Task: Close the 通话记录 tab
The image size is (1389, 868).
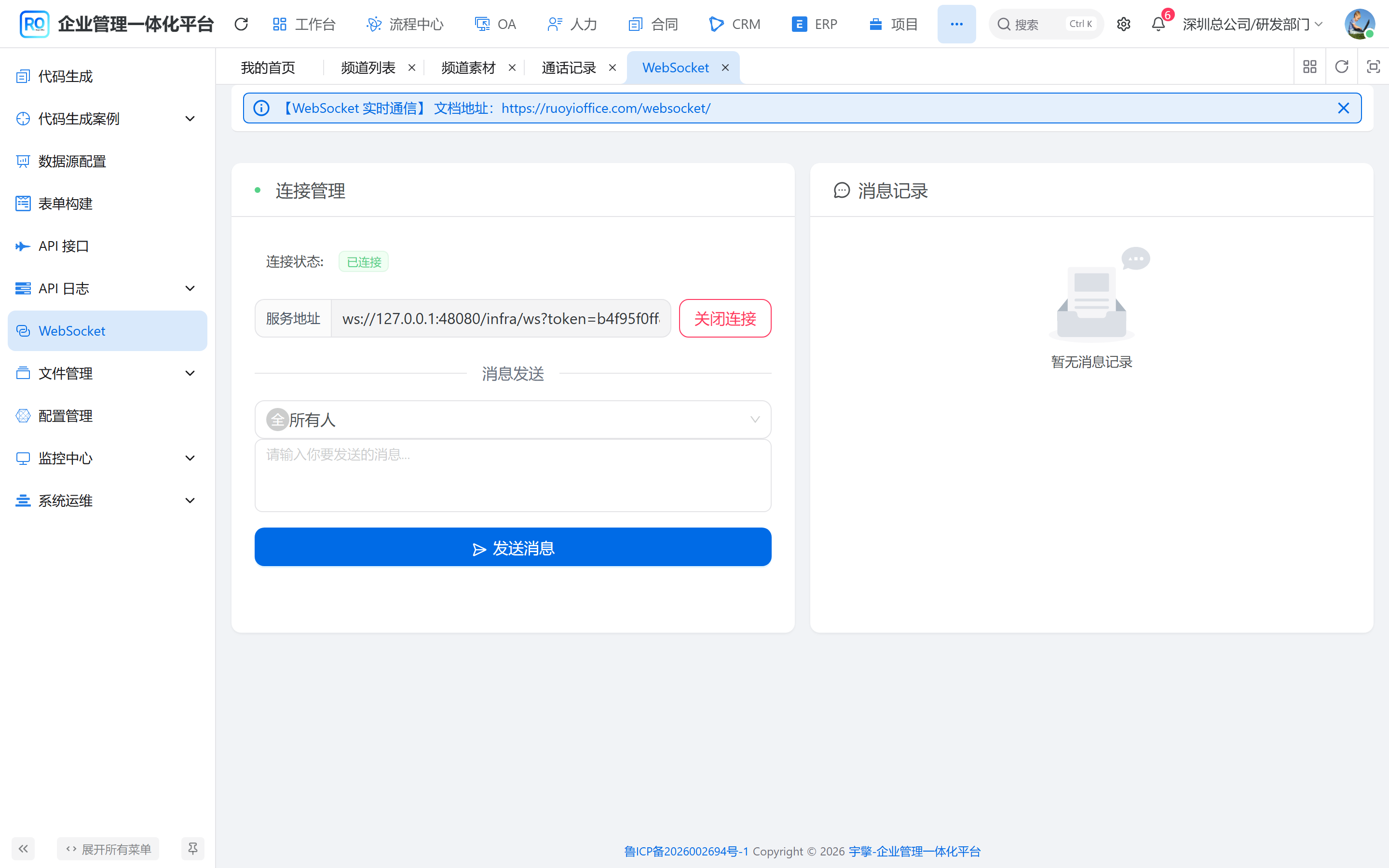Action: pos(613,68)
